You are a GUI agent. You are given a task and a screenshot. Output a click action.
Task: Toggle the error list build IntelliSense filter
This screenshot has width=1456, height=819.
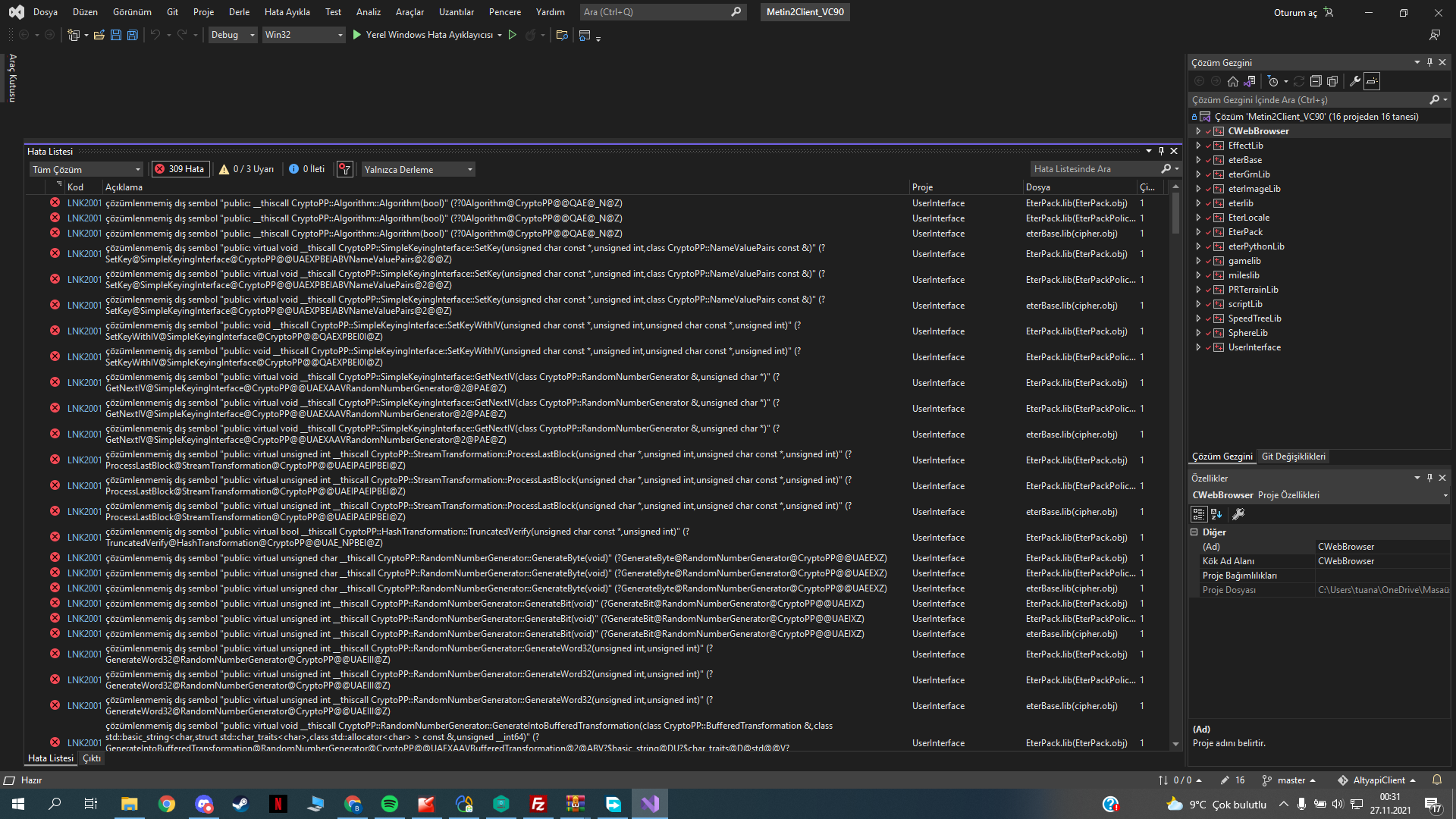(x=345, y=169)
